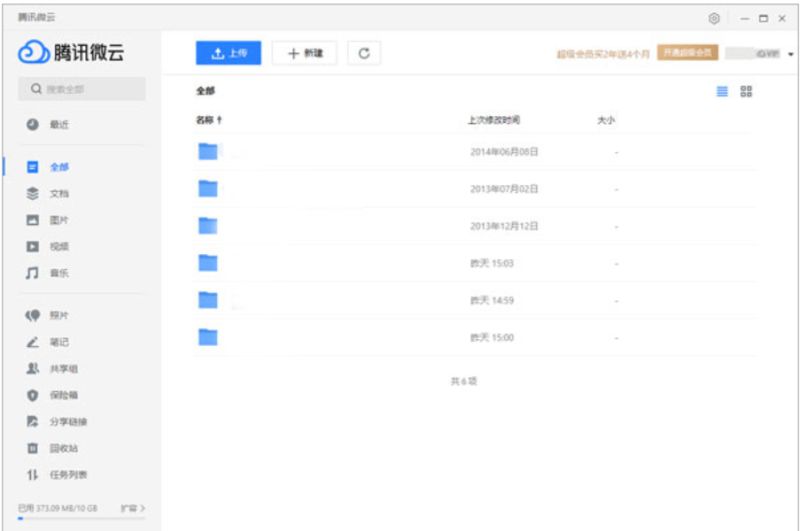The width and height of the screenshot is (800, 531).
Task: Click the blue 上传 upload button
Action: (228, 53)
